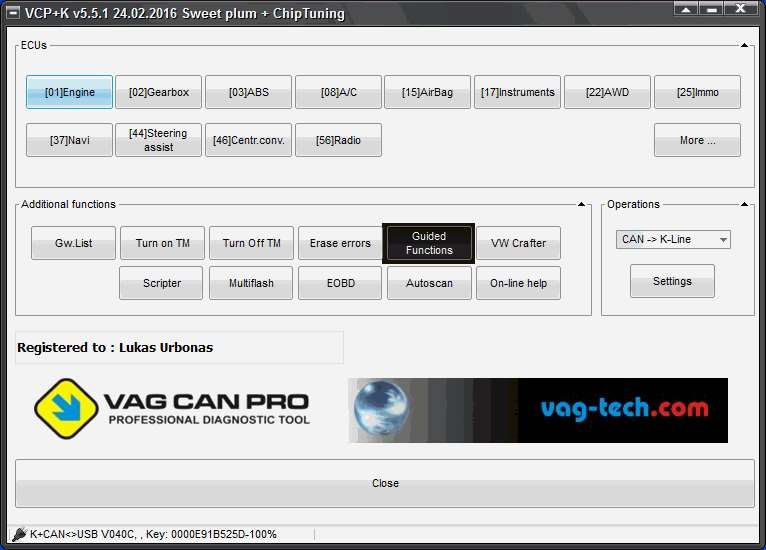Open the Gw.List function

(73, 243)
